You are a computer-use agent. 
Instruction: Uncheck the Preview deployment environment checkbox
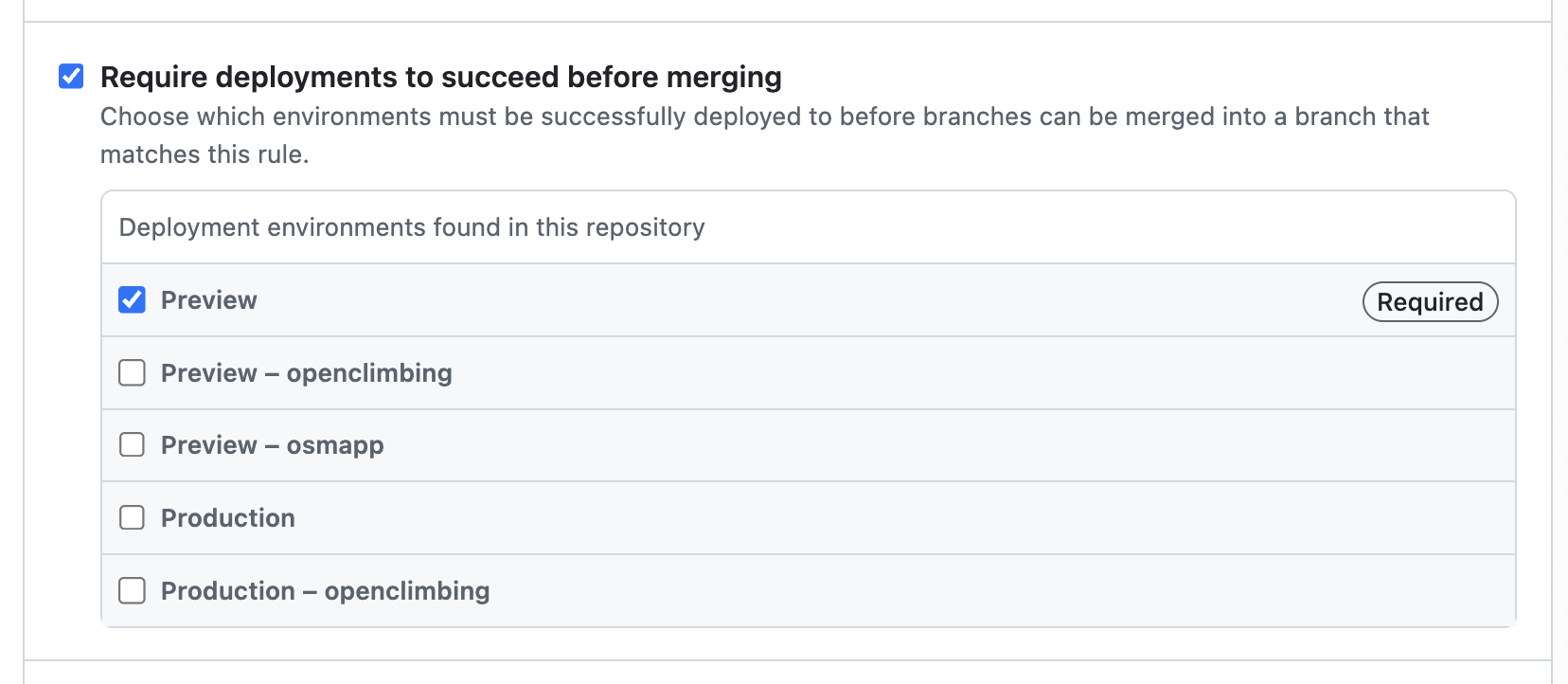(x=131, y=299)
